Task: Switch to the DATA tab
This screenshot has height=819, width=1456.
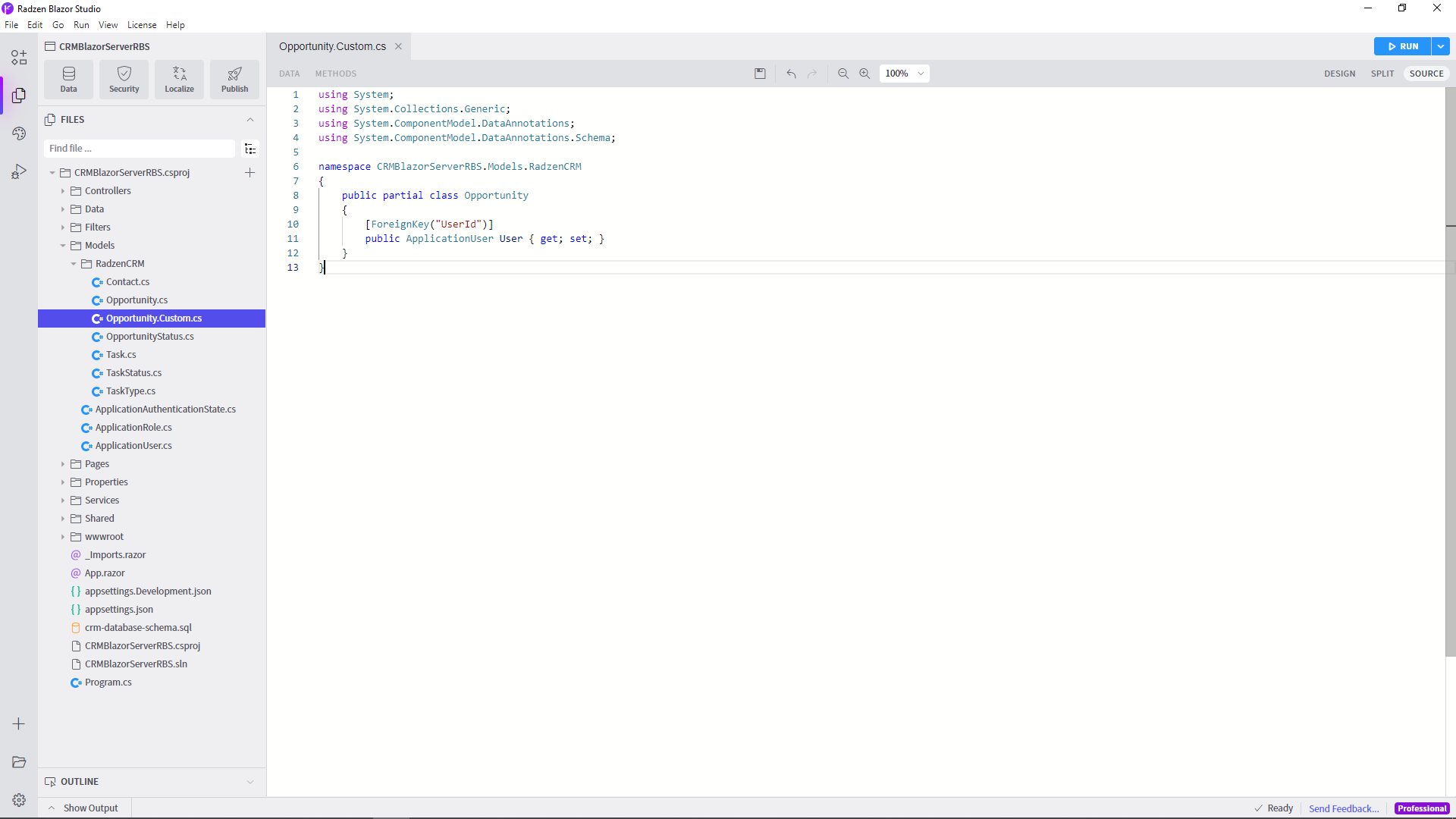Action: [x=289, y=74]
